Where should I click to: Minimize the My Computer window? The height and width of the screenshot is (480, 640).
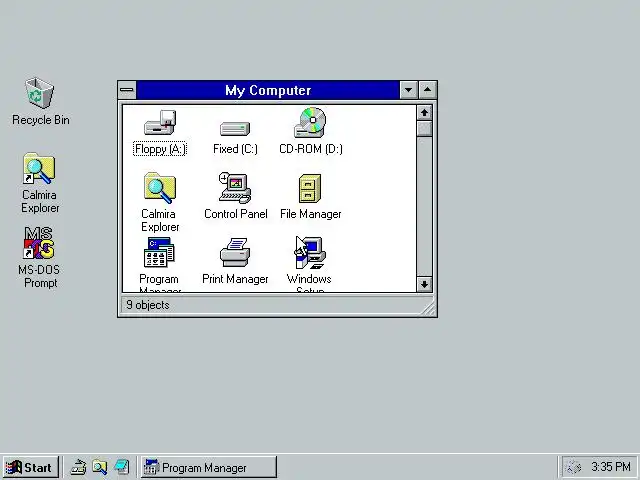coord(408,90)
